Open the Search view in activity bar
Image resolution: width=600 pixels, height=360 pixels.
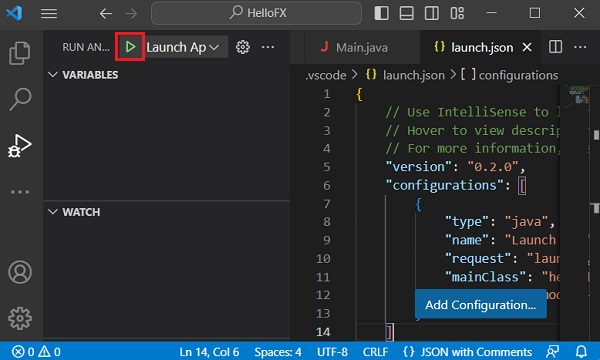[20, 99]
